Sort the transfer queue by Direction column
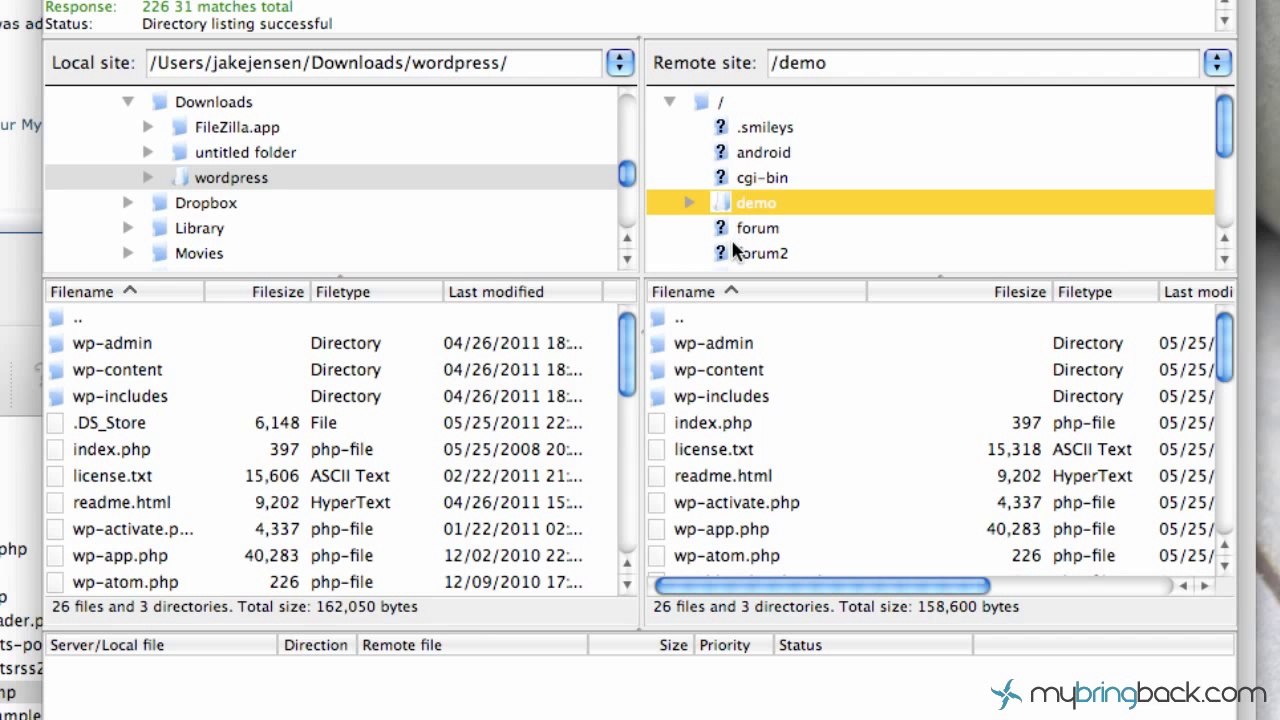 click(x=316, y=645)
